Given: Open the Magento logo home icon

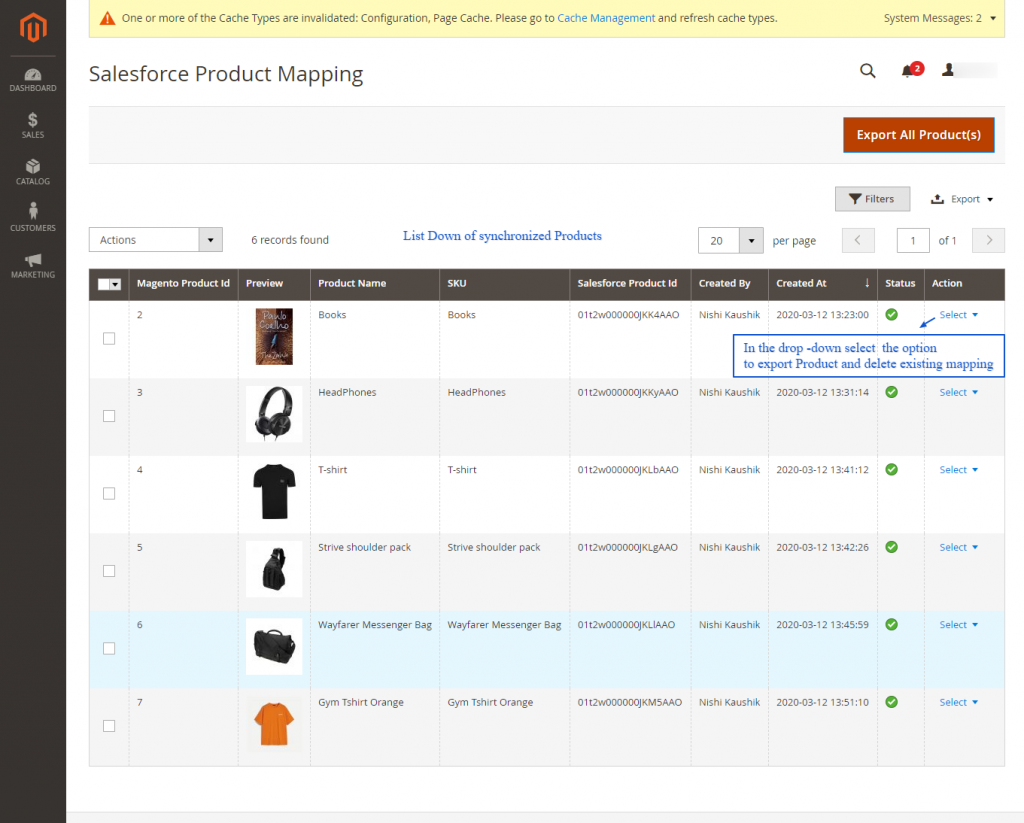Looking at the screenshot, I should pos(32,28).
